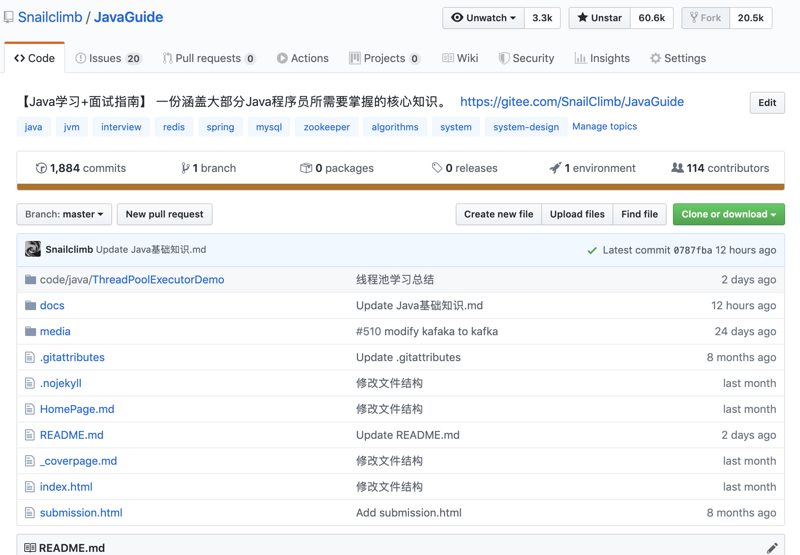The image size is (800, 555).
Task: Open commit message '#510 modify kafaka to kafka'
Action: click(x=427, y=332)
